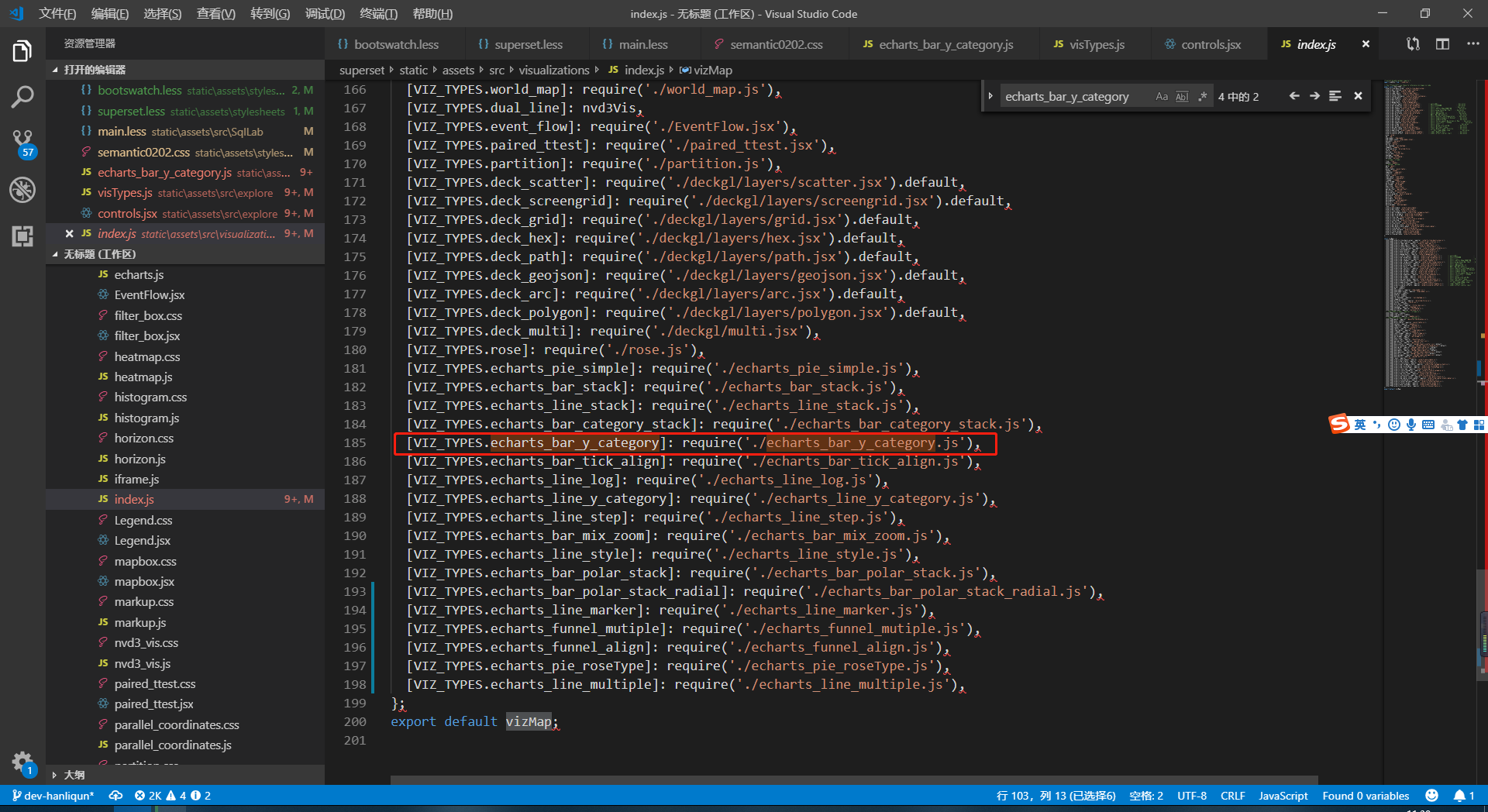Click the Open Changes icon in editor toolbar
The width and height of the screenshot is (1488, 812).
[x=1413, y=44]
